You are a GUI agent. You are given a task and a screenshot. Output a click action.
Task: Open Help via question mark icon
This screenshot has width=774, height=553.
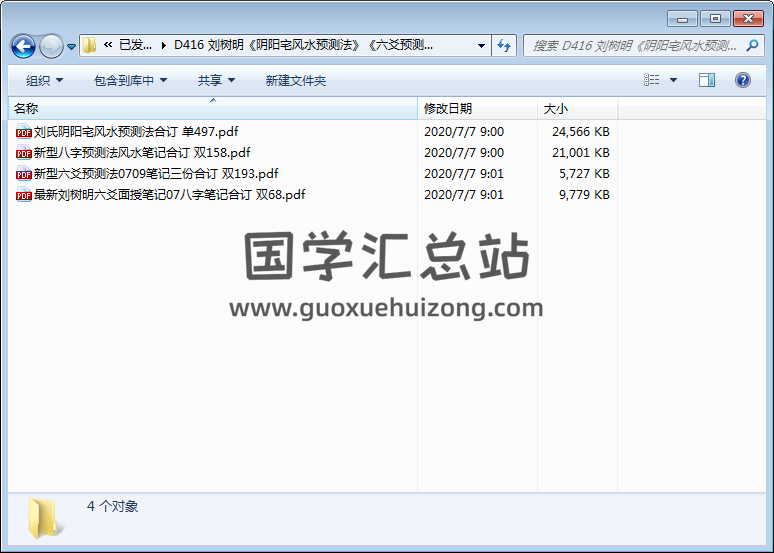742,80
